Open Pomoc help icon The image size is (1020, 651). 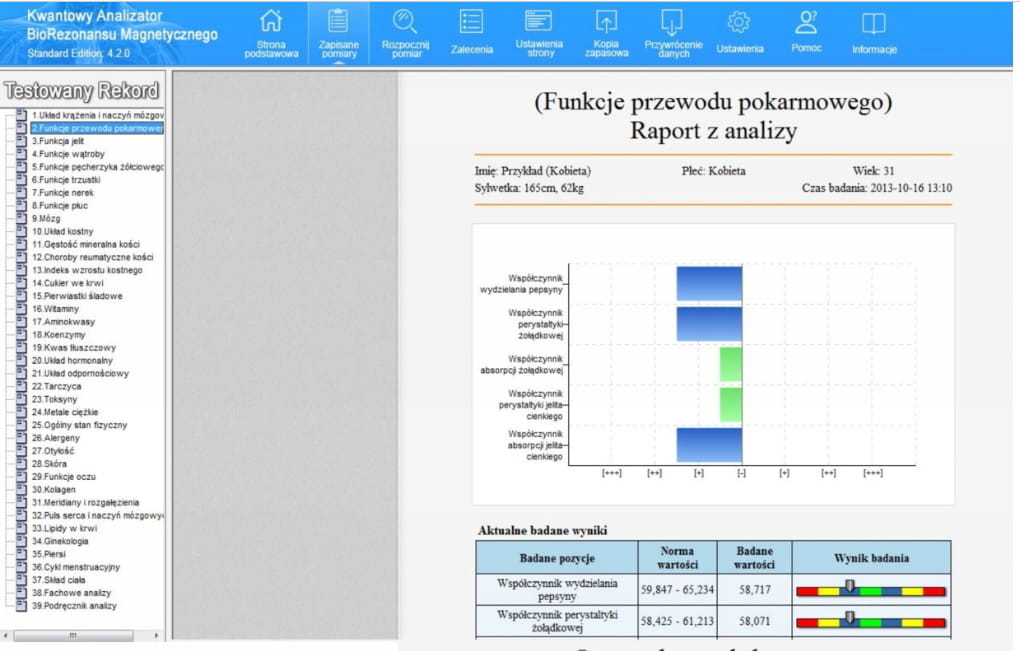pos(806,22)
